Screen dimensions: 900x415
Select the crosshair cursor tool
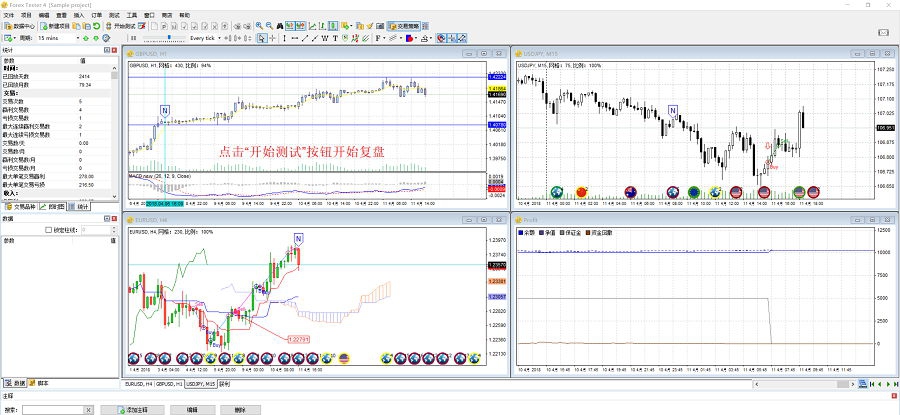click(x=272, y=38)
